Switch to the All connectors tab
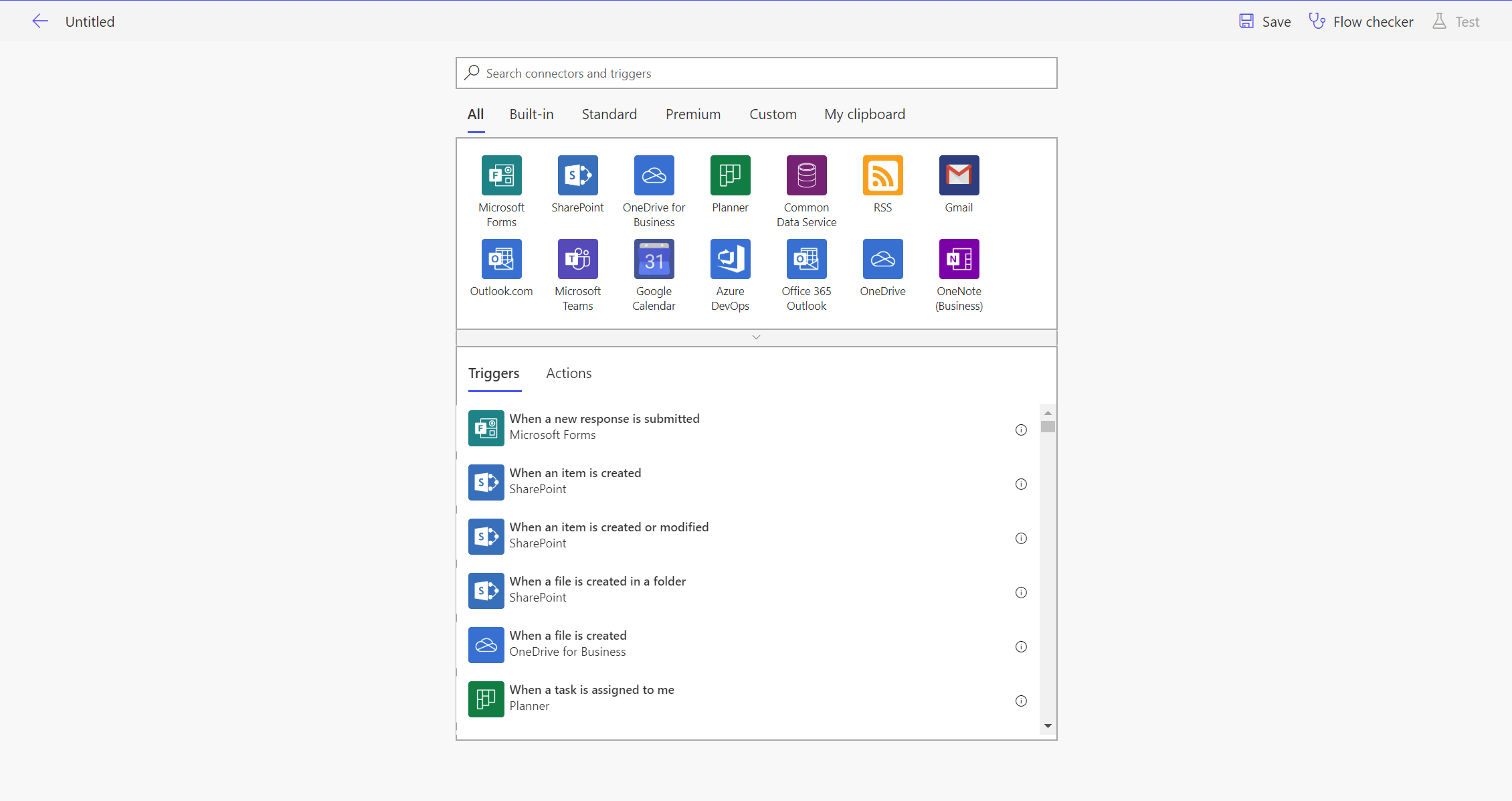Viewport: 1512px width, 801px height. 476,114
